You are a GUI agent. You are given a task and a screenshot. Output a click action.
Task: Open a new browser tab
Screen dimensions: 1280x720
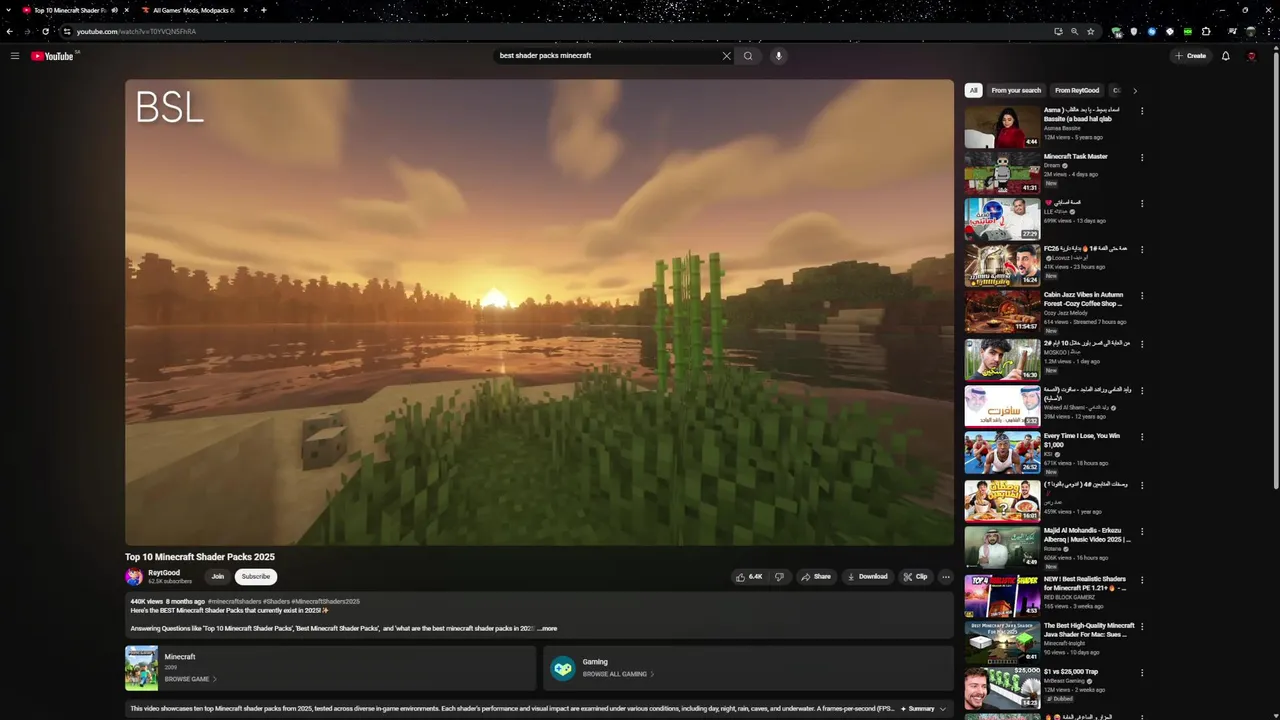tap(263, 10)
